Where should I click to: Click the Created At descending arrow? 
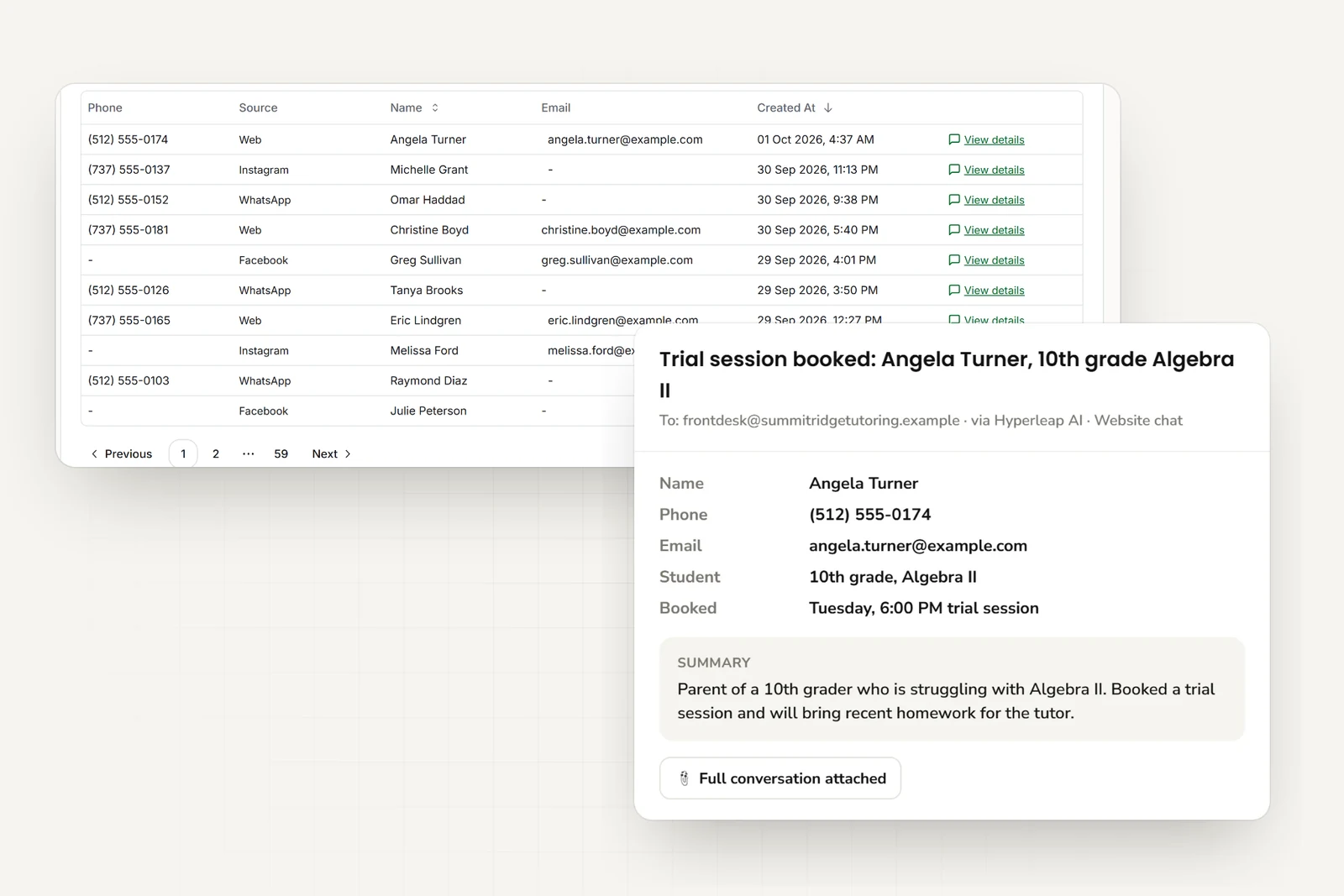828,108
